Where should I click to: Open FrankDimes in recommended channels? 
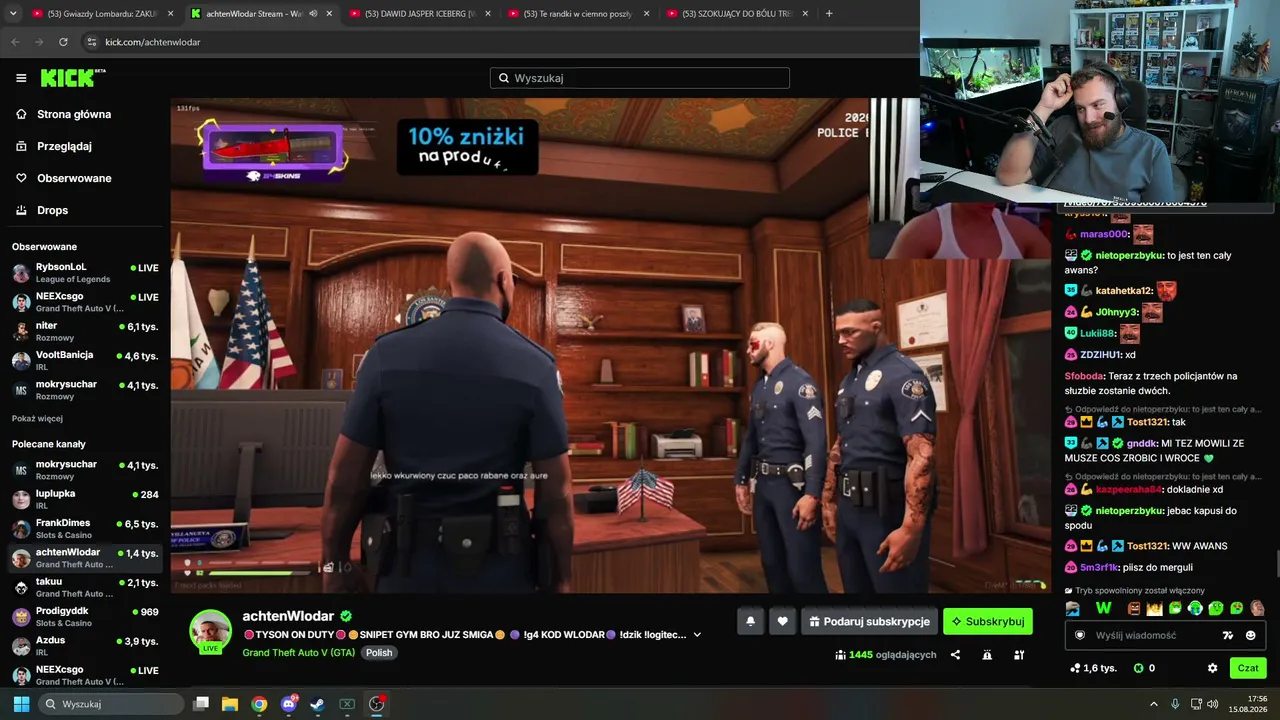[x=85, y=528]
